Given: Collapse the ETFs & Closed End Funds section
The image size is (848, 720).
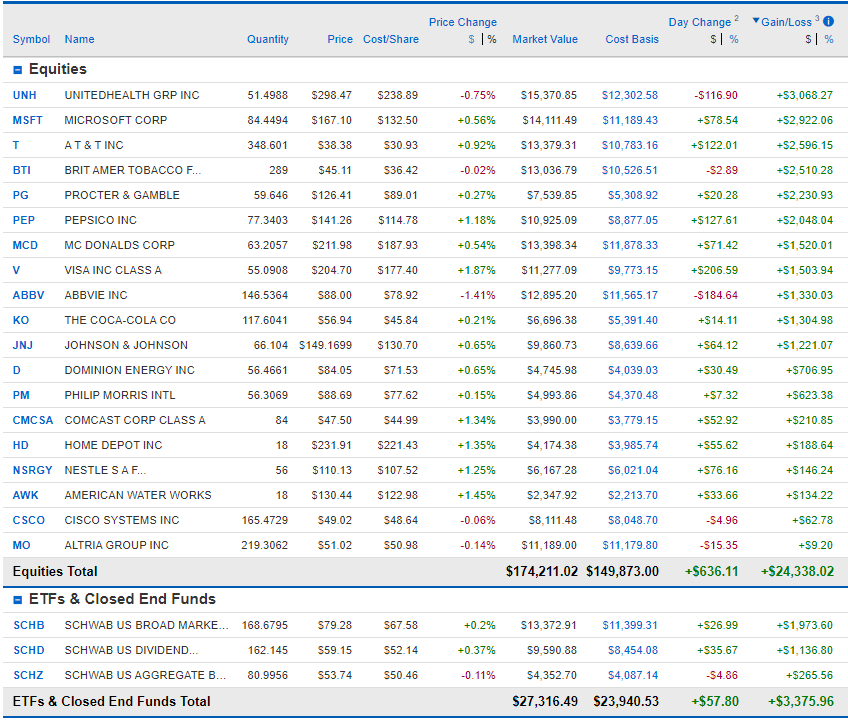Looking at the screenshot, I should click(17, 600).
